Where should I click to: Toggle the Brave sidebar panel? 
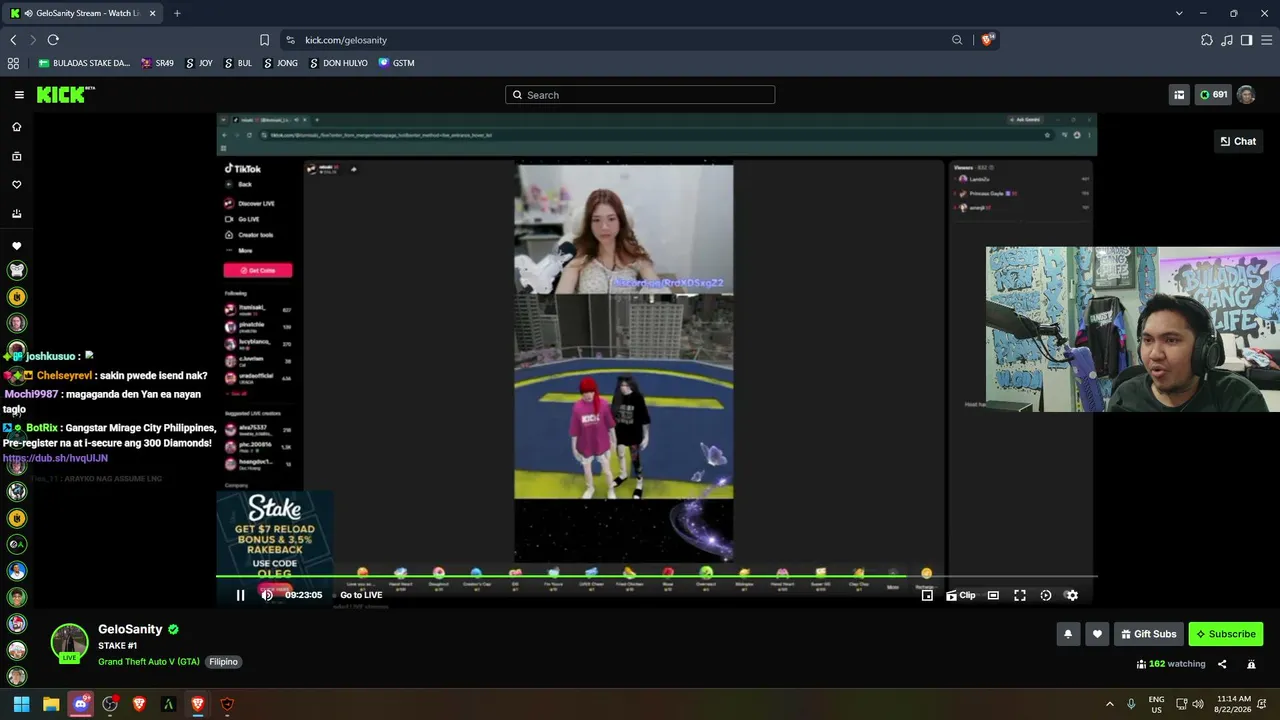click(x=1246, y=40)
